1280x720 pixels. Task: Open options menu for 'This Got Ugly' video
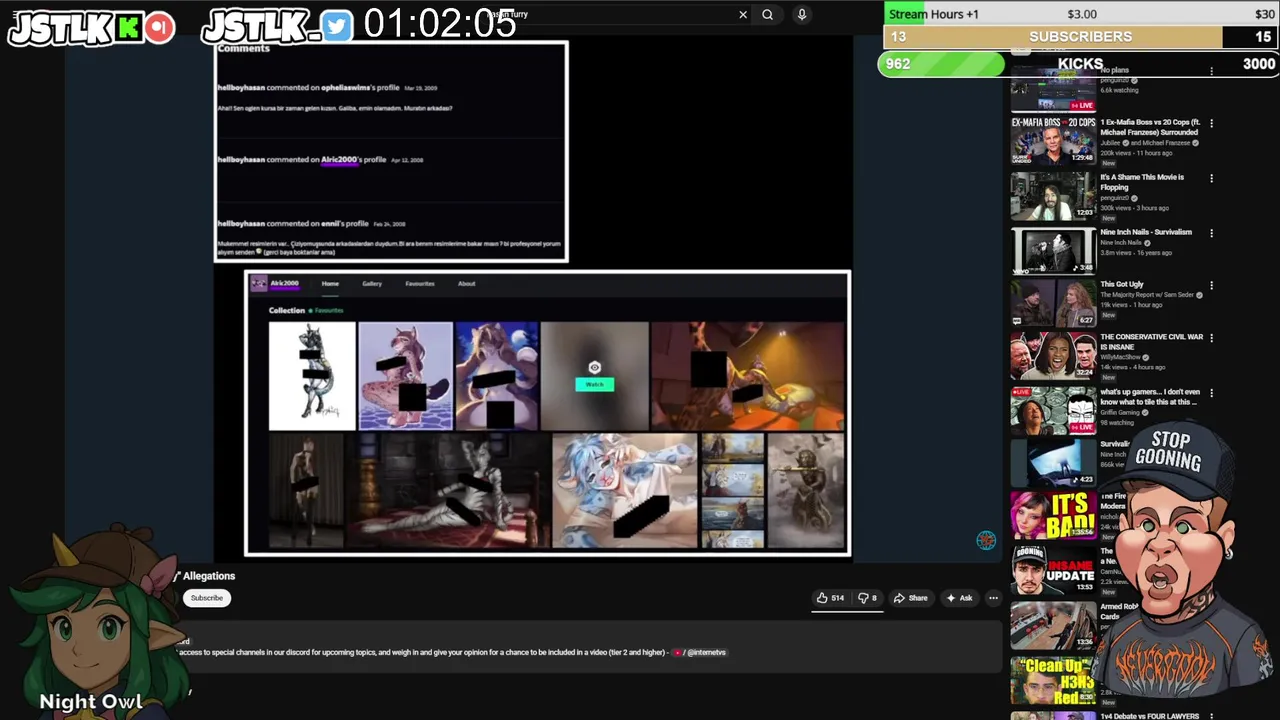(x=1211, y=286)
